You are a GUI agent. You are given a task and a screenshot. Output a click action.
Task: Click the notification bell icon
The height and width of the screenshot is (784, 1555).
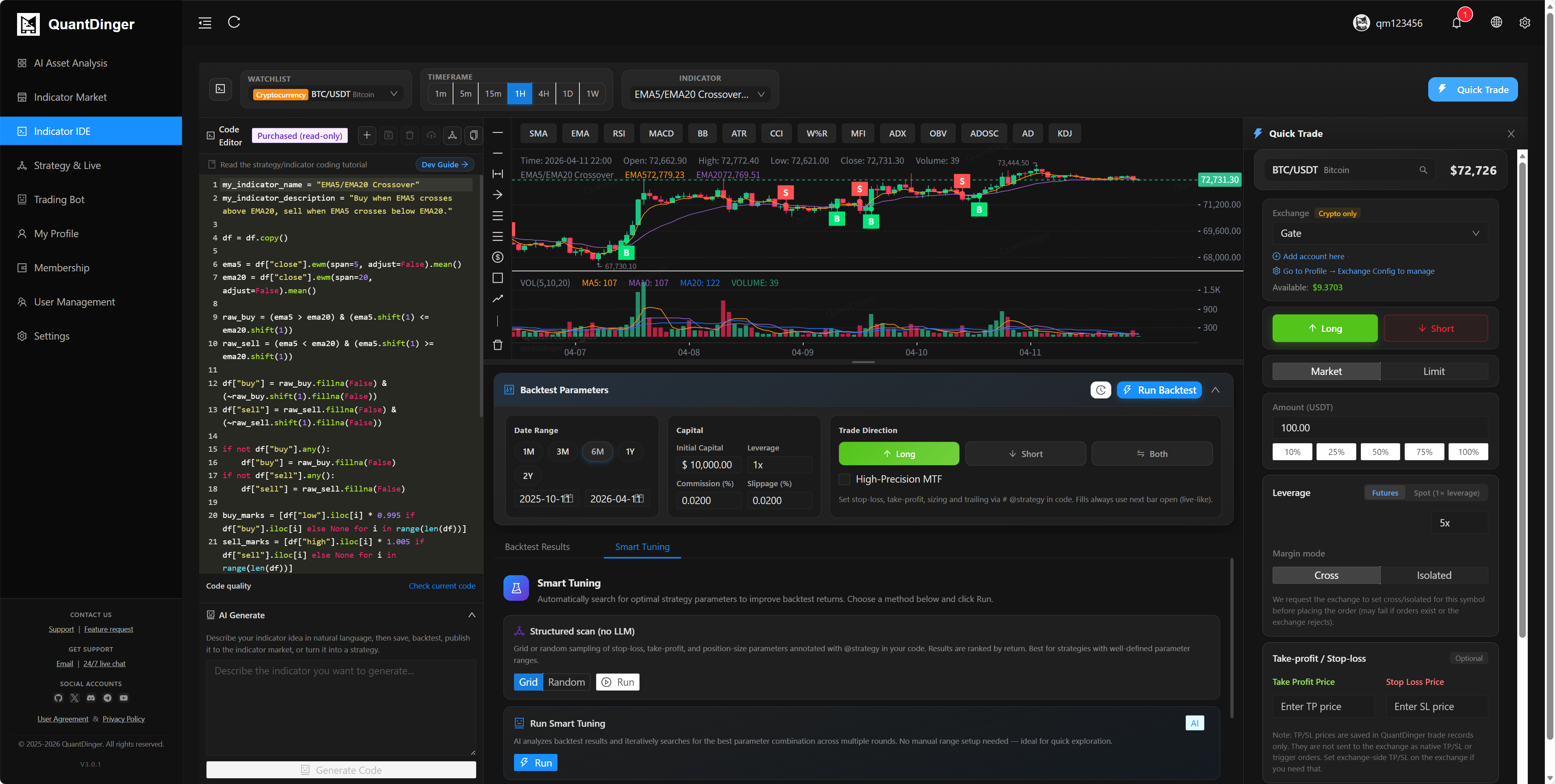[1456, 23]
